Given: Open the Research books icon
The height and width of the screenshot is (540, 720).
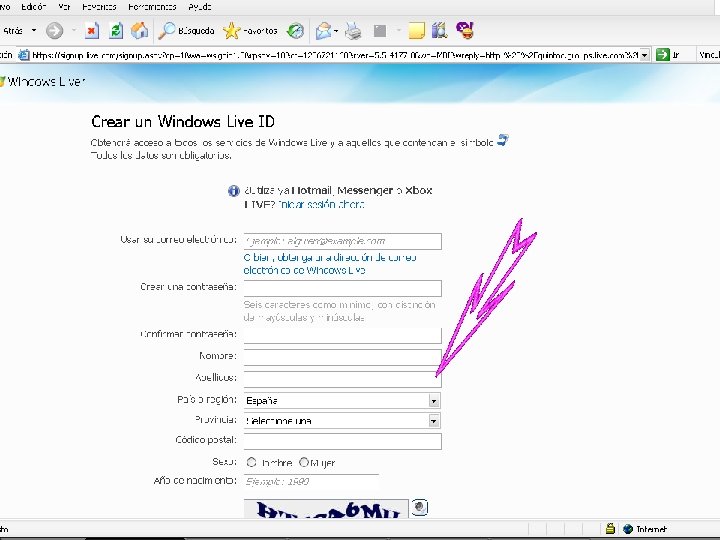Looking at the screenshot, I should 439,31.
